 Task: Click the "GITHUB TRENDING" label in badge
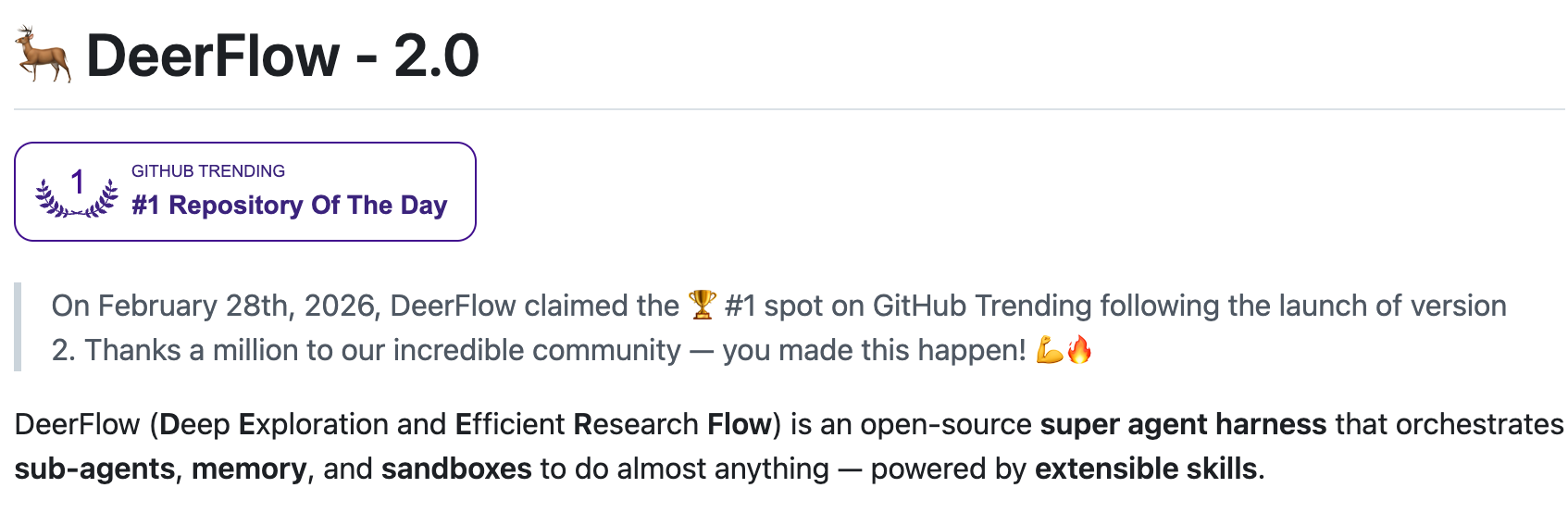click(x=208, y=171)
